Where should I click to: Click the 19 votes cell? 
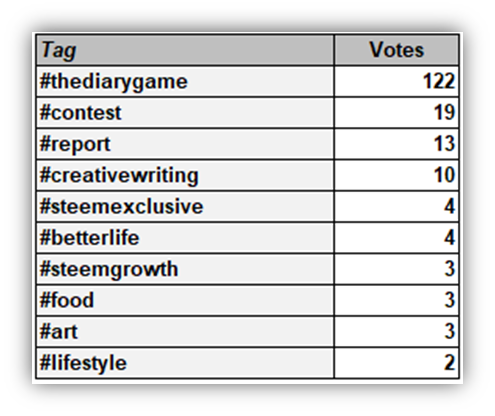pos(397,113)
